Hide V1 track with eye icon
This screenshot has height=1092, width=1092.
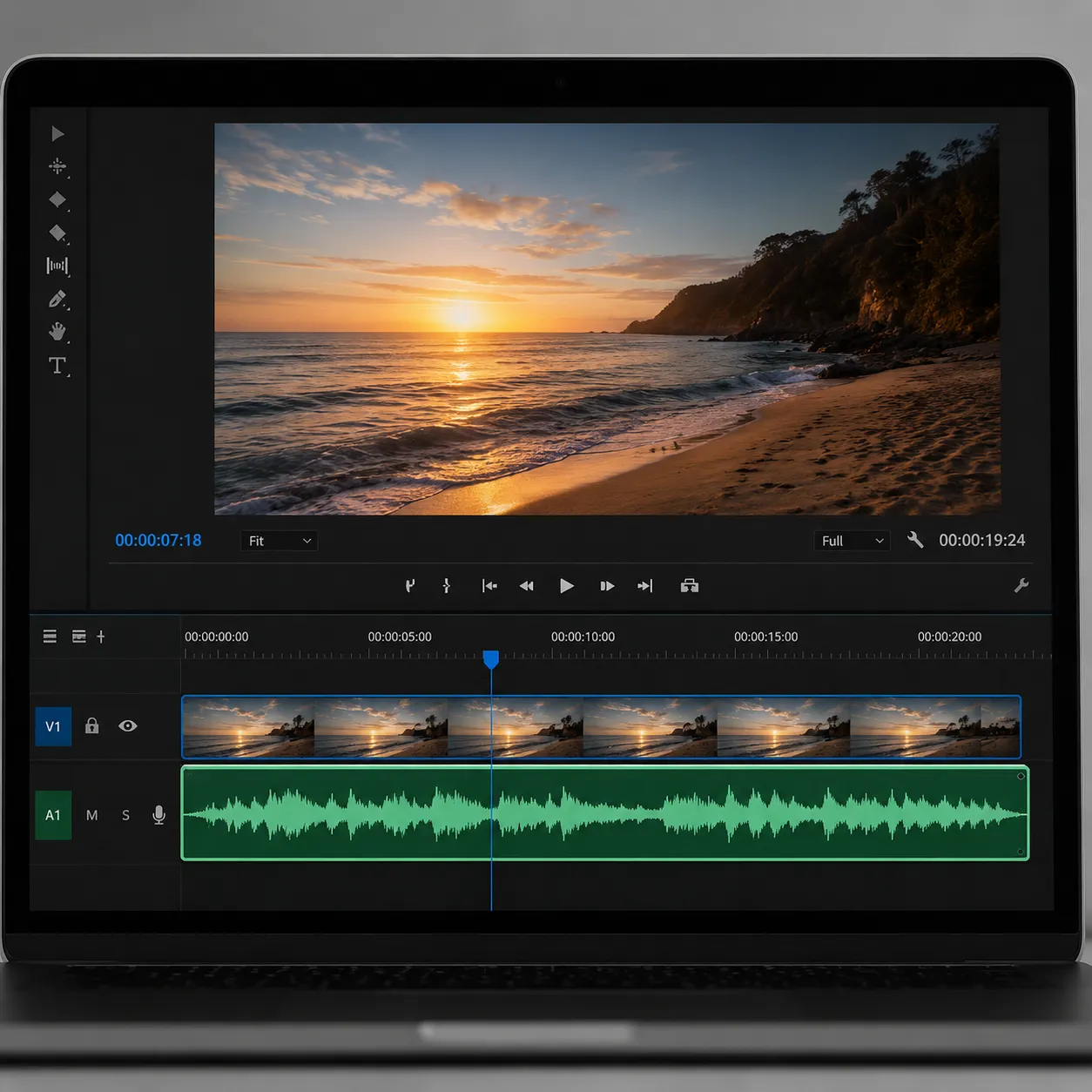click(x=128, y=725)
